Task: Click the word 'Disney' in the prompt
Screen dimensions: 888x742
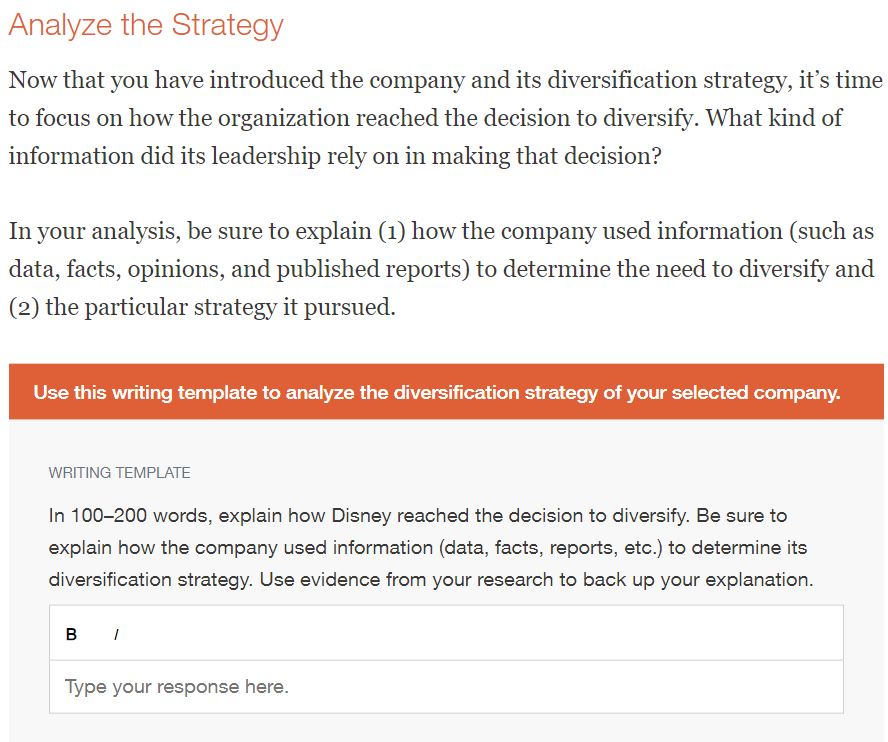Action: tap(362, 516)
